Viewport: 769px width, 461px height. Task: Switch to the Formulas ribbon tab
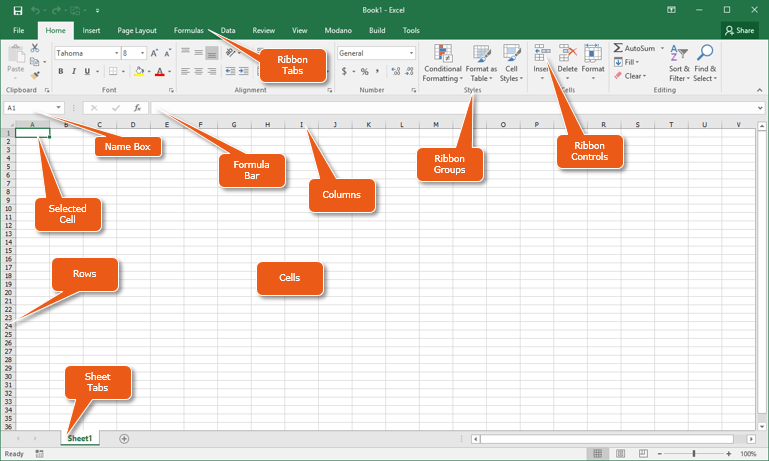[x=188, y=31]
